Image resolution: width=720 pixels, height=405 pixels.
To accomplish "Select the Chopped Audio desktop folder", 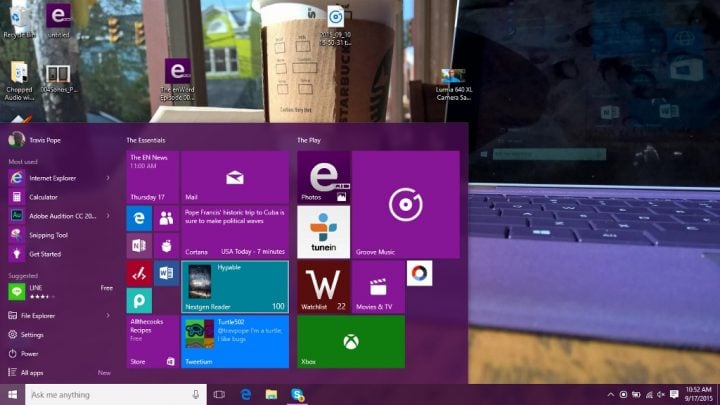I will [19, 80].
